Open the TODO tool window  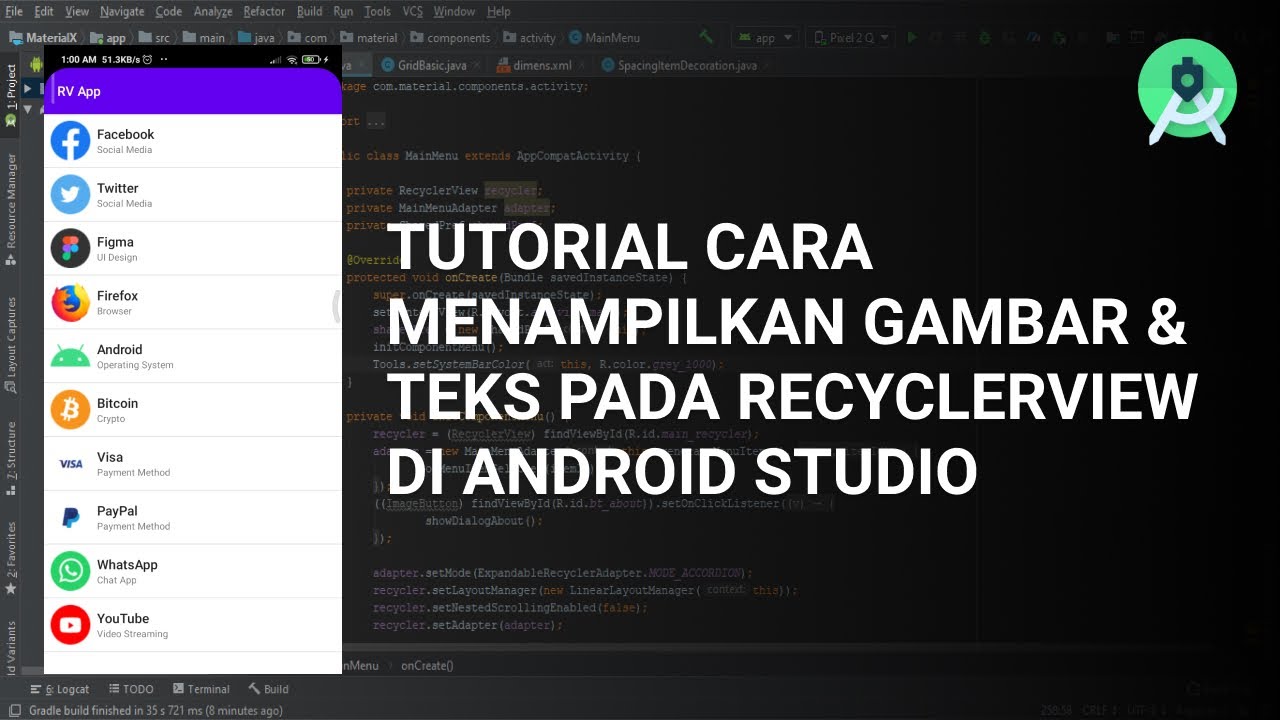[x=131, y=689]
